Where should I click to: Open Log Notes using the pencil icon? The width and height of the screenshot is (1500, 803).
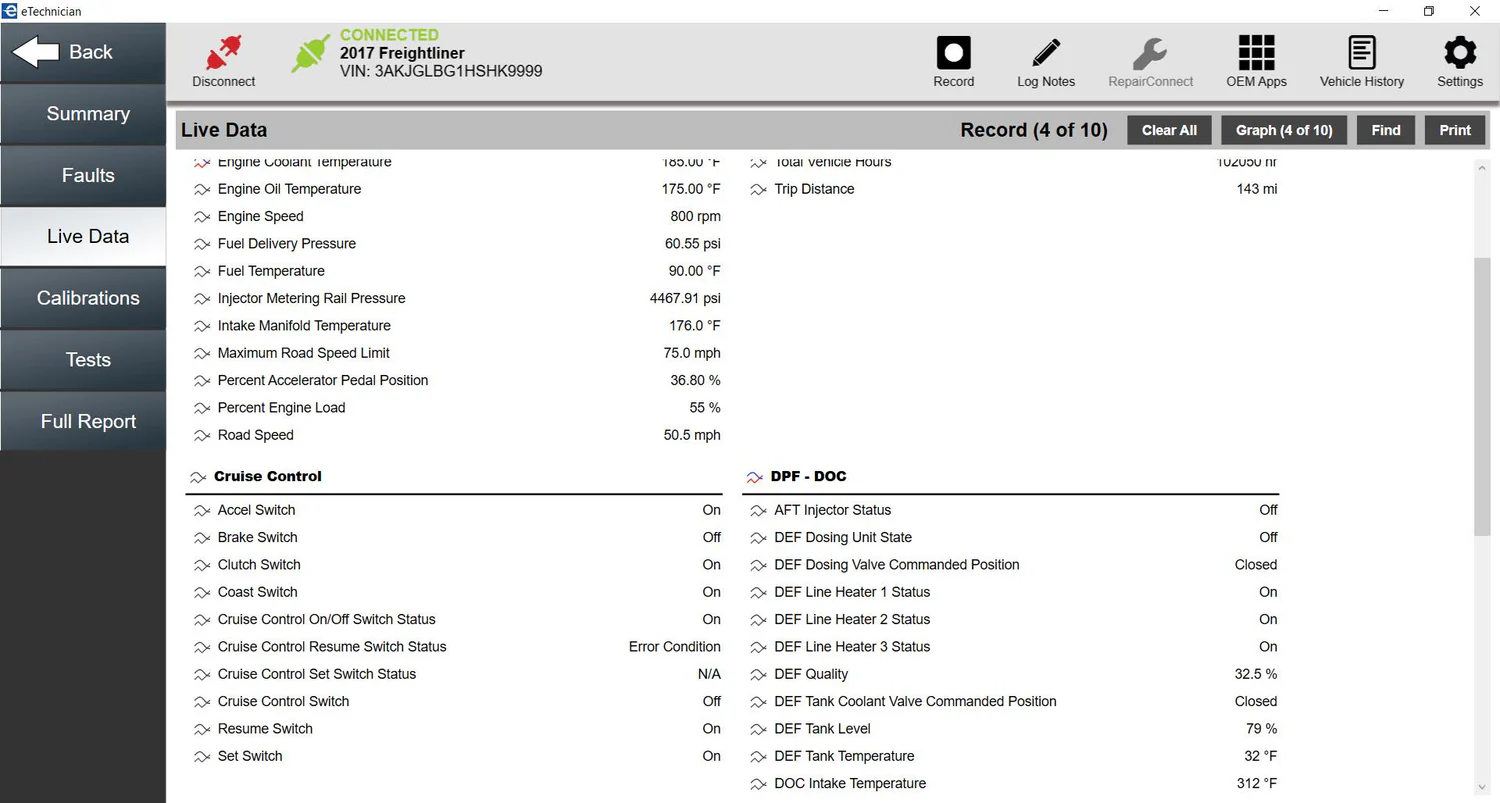[1045, 53]
